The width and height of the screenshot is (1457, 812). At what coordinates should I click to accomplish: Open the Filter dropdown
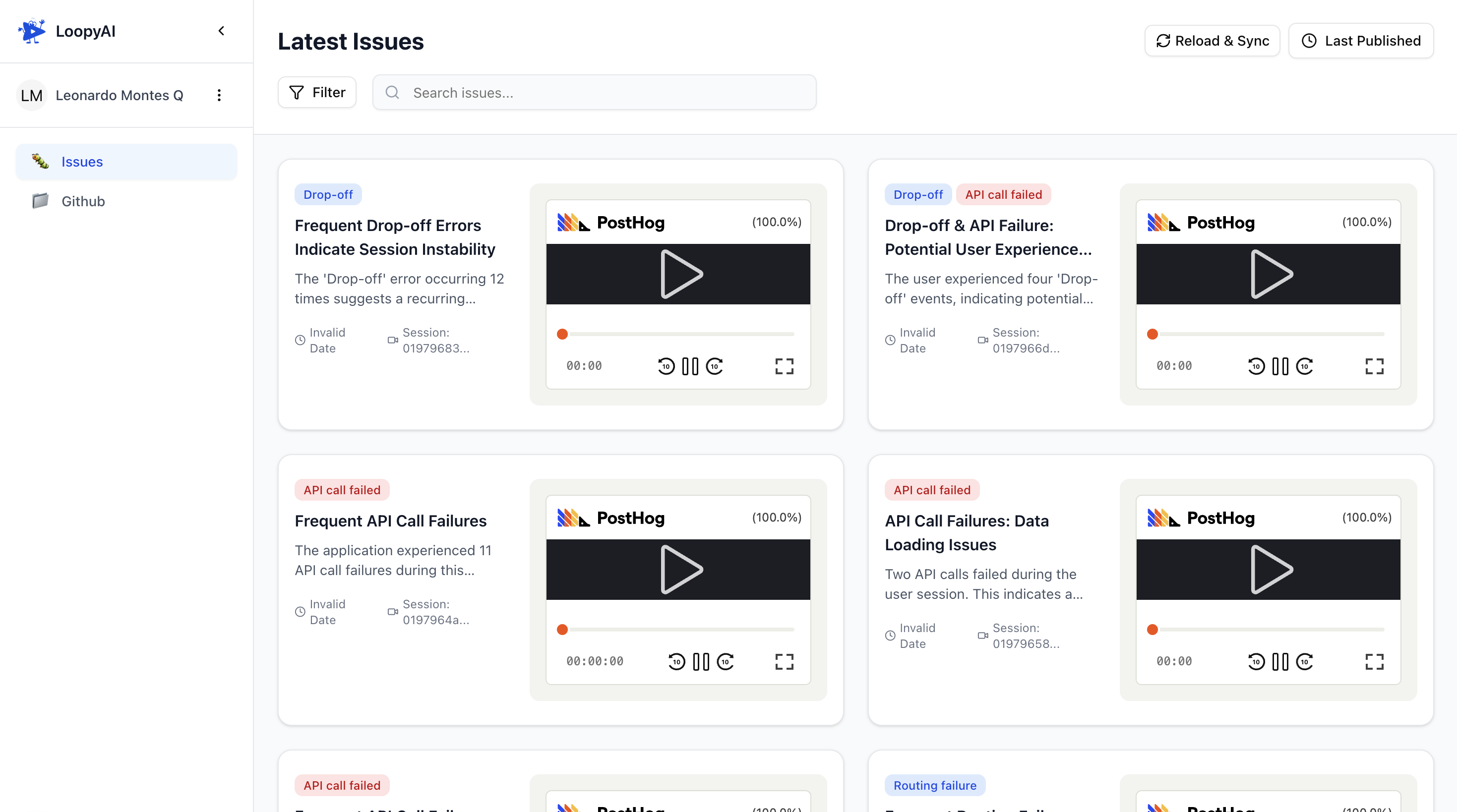pos(317,92)
